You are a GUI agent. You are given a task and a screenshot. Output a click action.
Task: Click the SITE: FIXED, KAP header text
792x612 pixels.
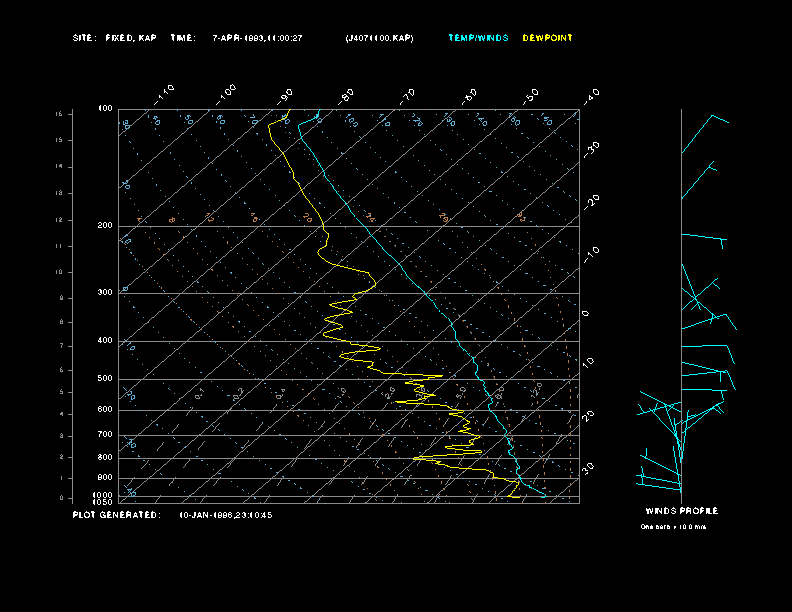click(115, 38)
